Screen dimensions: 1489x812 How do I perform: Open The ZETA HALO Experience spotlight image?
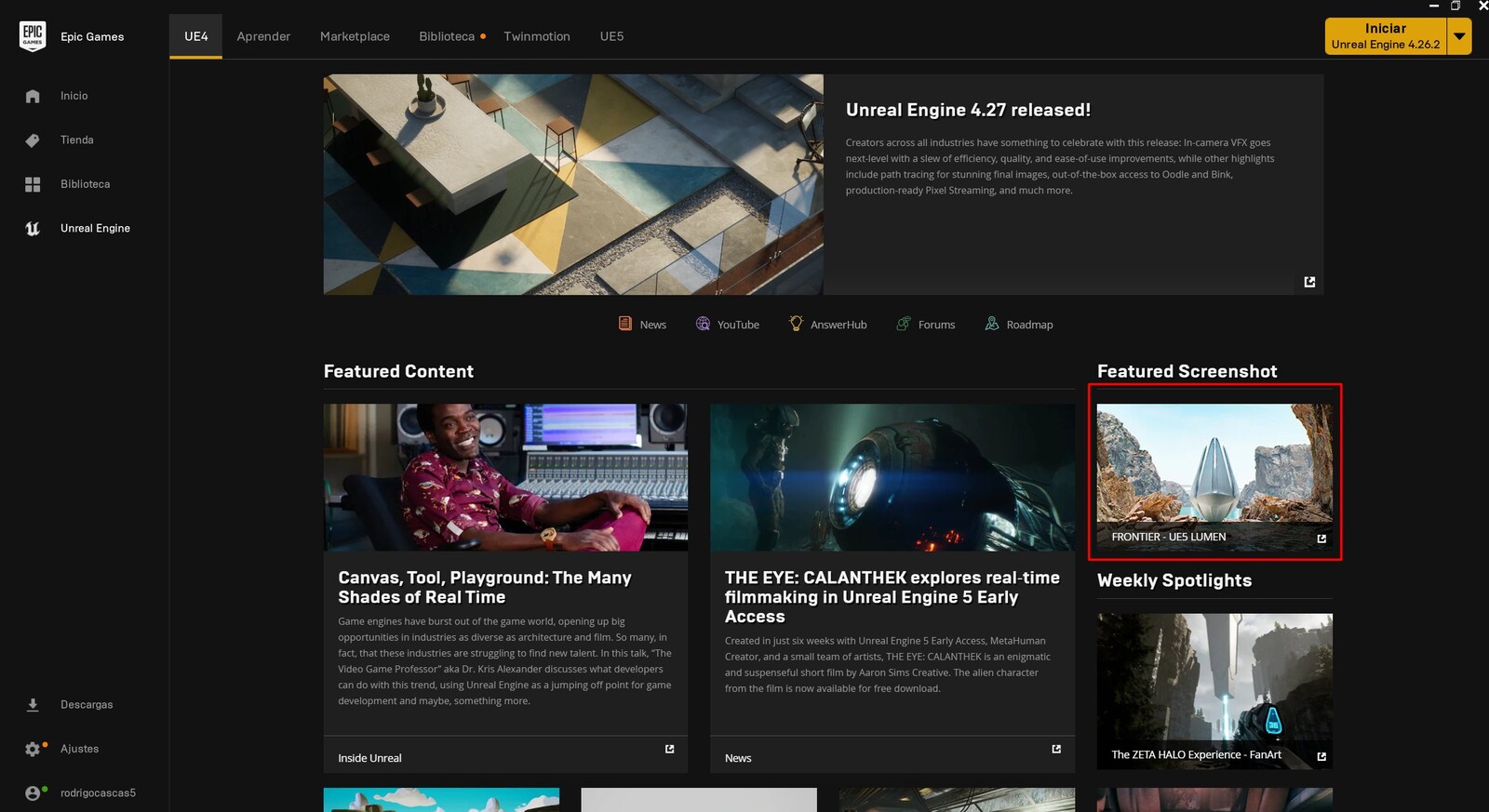(x=1214, y=691)
